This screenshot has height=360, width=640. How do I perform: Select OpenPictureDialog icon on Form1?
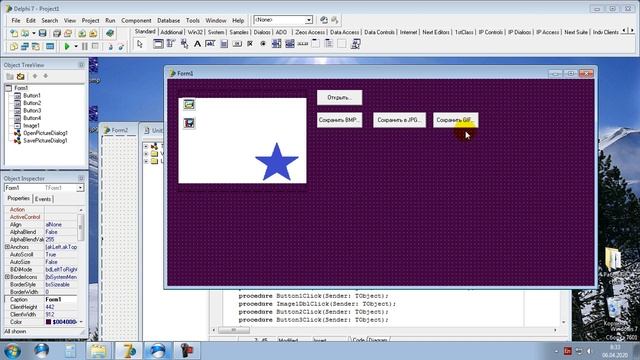click(x=189, y=104)
